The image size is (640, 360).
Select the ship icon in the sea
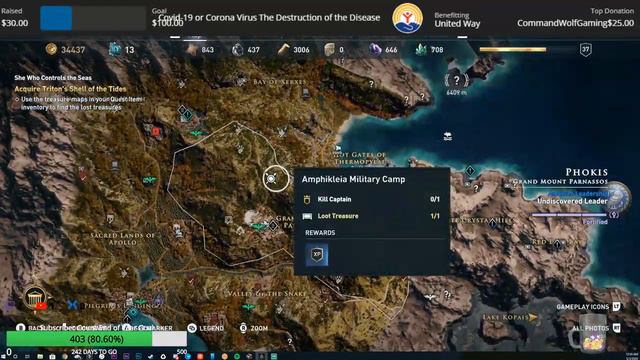click(x=448, y=136)
